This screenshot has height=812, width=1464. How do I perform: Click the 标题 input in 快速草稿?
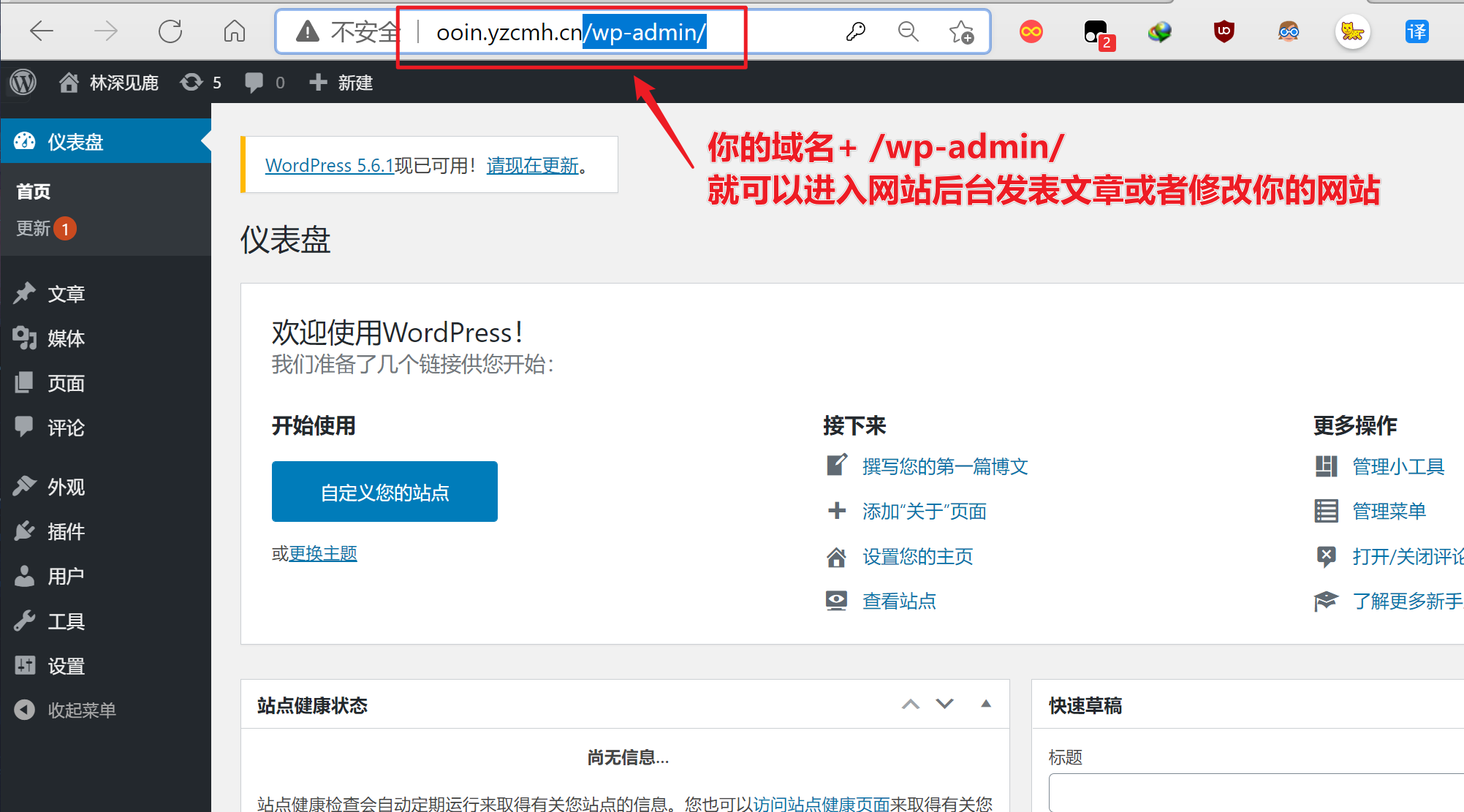pyautogui.click(x=1256, y=792)
